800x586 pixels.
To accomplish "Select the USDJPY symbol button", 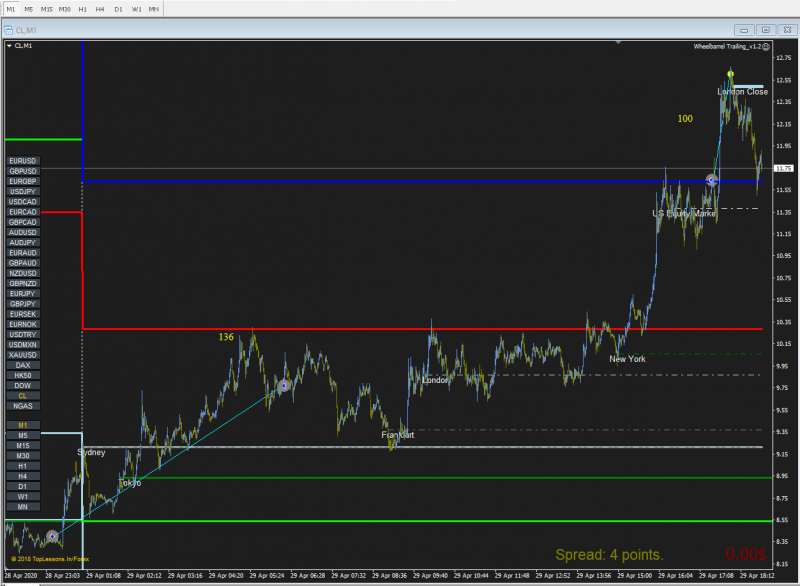I will pyautogui.click(x=23, y=192).
